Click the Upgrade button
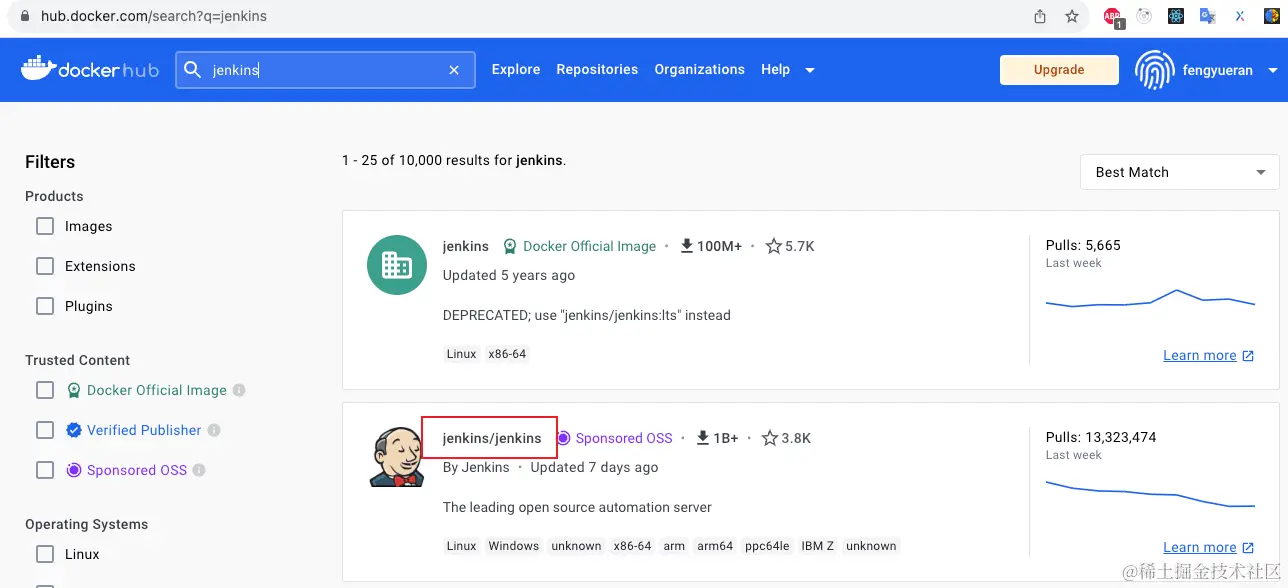 1059,70
